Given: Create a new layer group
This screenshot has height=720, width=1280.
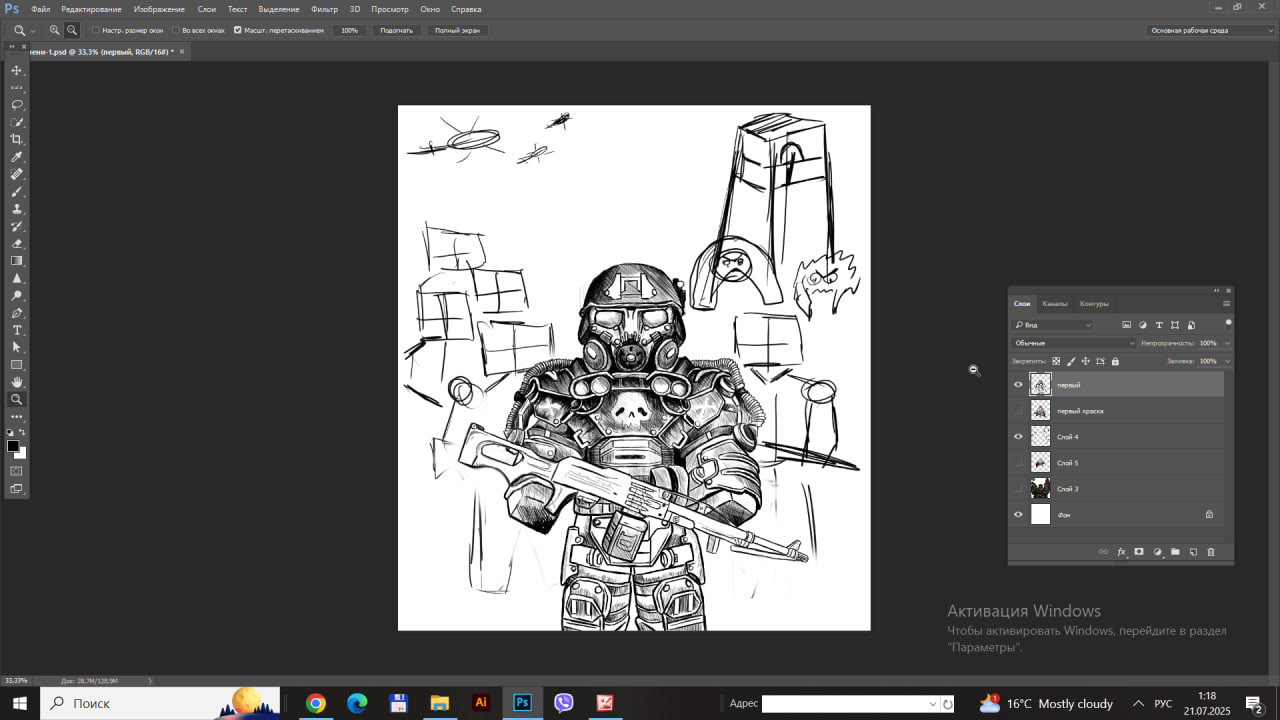Looking at the screenshot, I should point(1175,551).
